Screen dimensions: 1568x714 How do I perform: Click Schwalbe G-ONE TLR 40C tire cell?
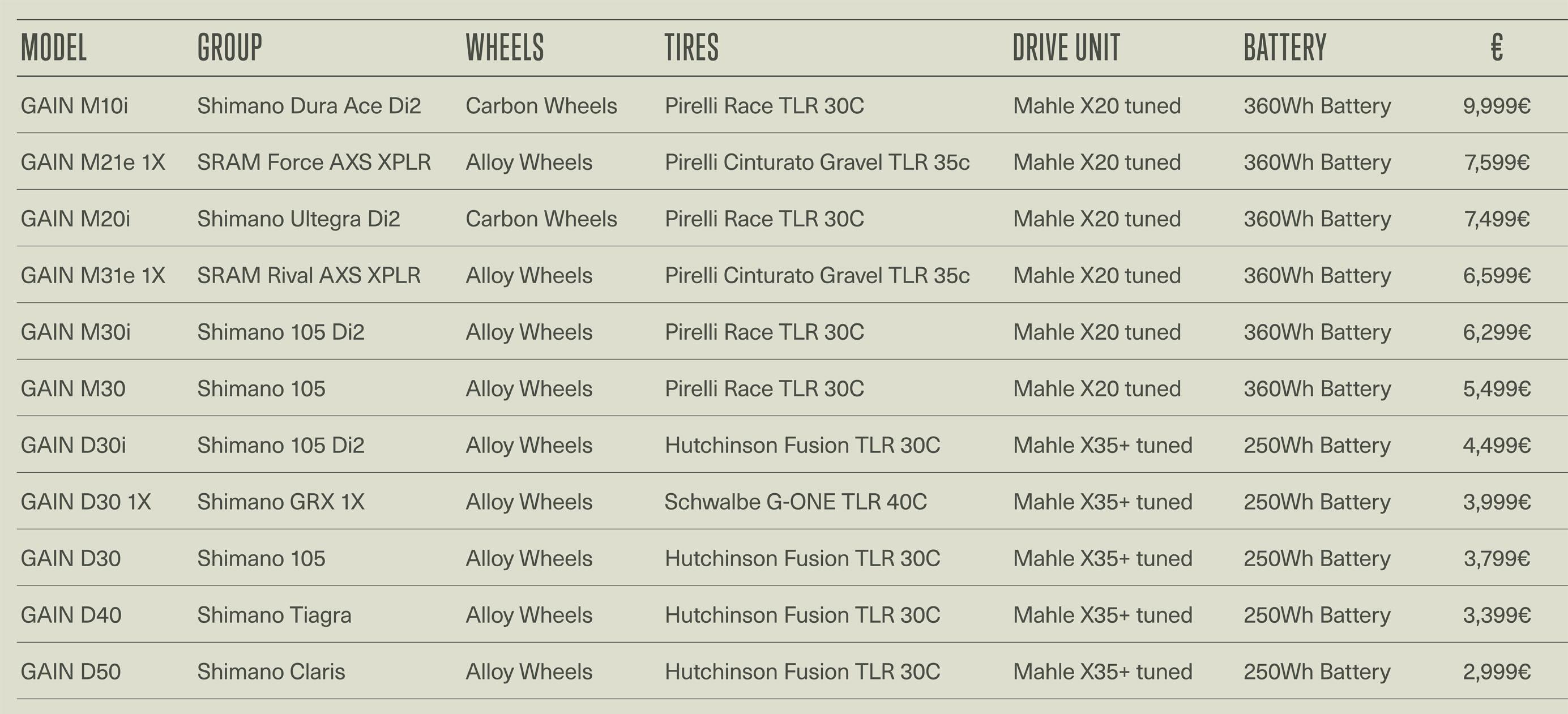pos(796,502)
